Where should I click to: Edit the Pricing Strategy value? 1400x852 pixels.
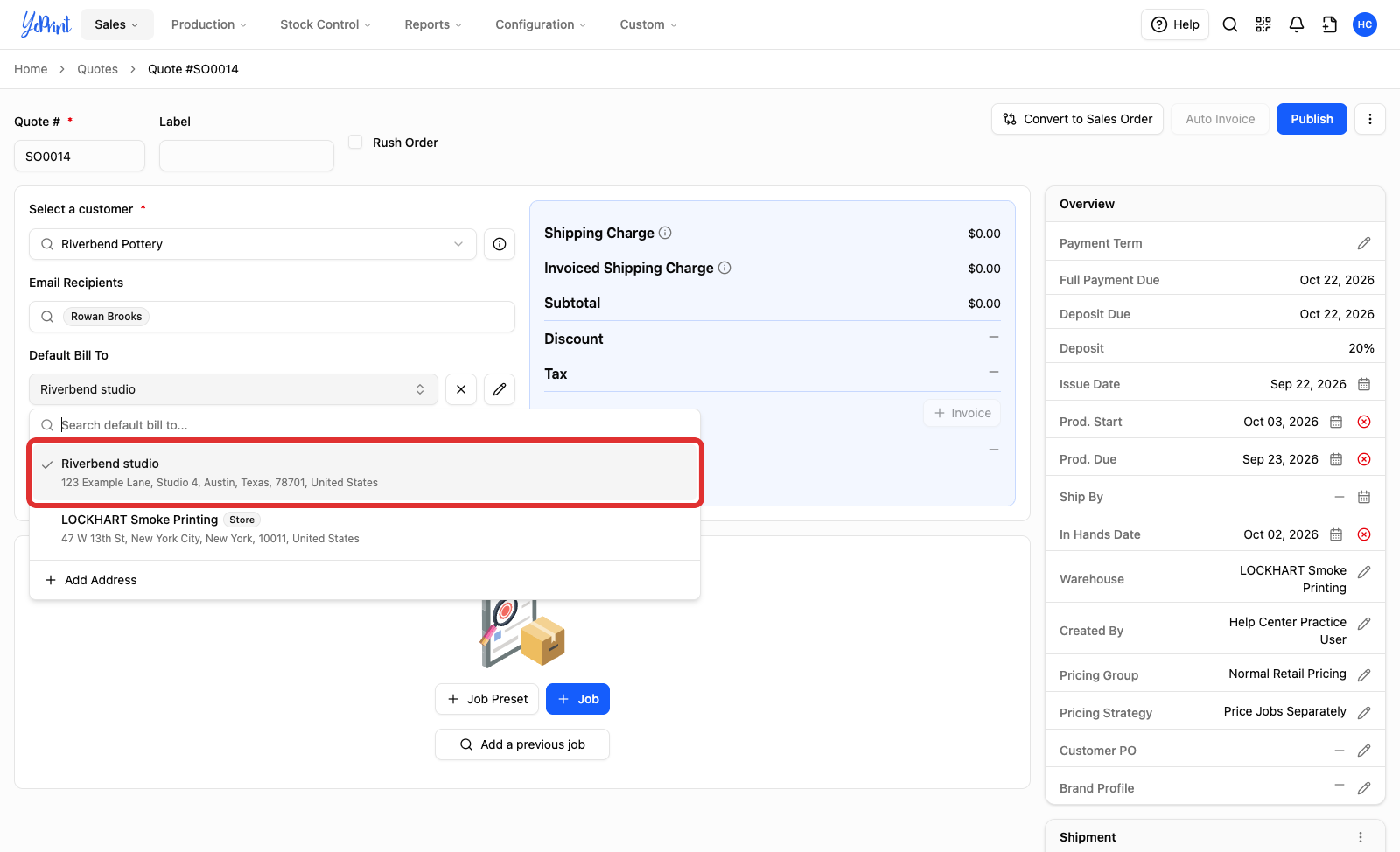[1364, 713]
